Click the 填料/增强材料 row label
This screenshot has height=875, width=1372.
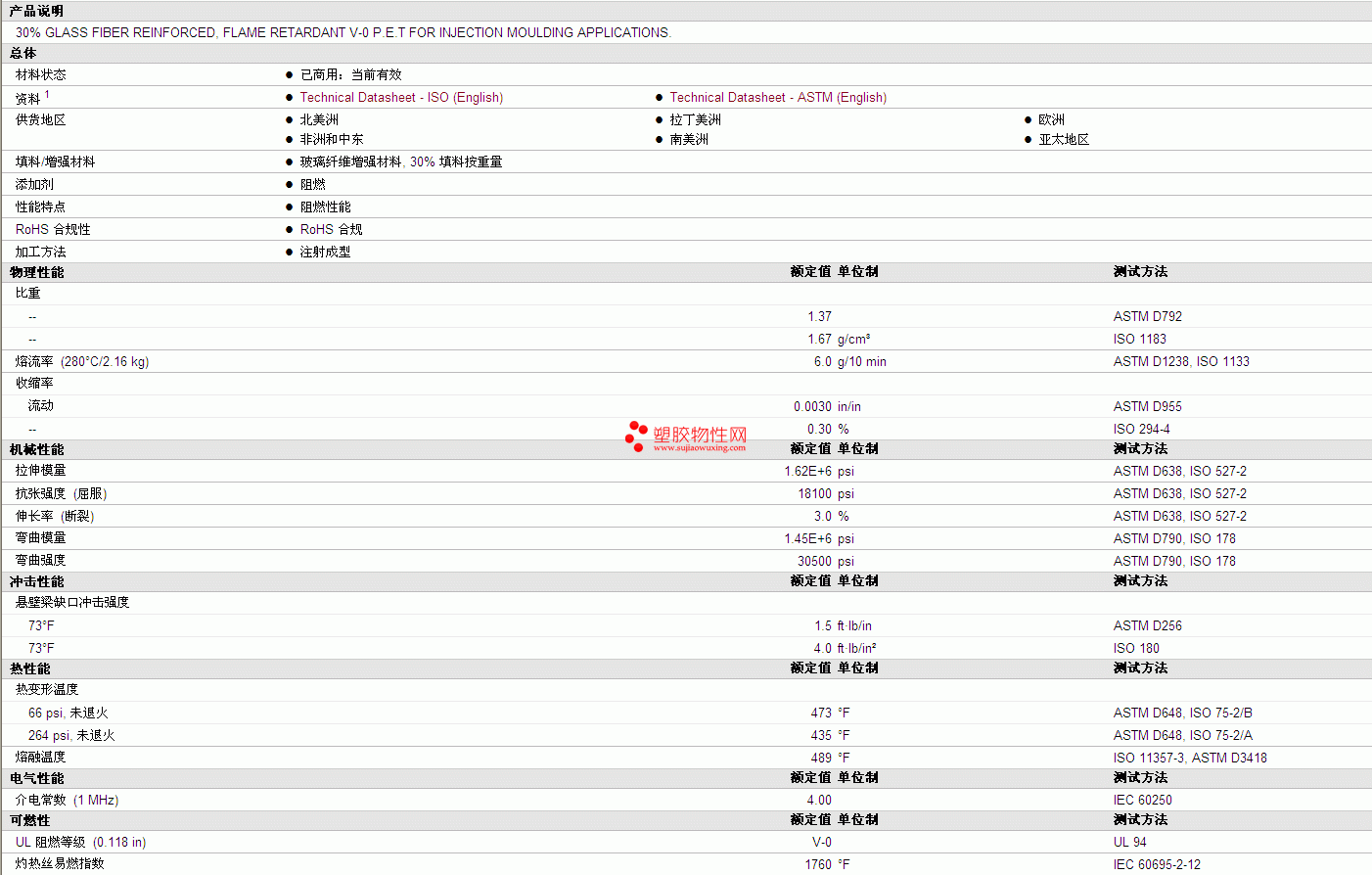point(56,161)
